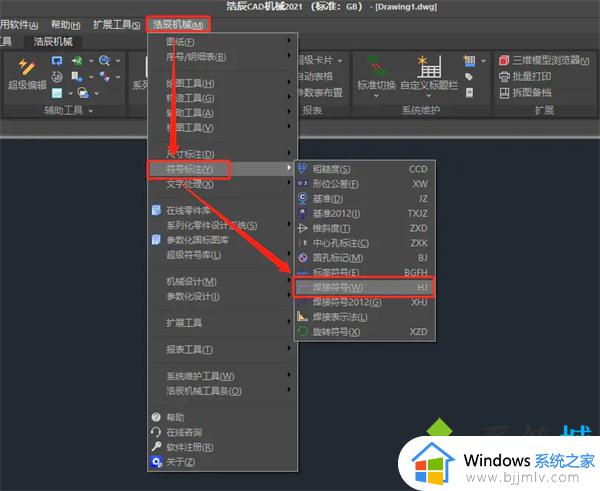Choose 焊接符号2012(G) in the submenu

coord(364,302)
